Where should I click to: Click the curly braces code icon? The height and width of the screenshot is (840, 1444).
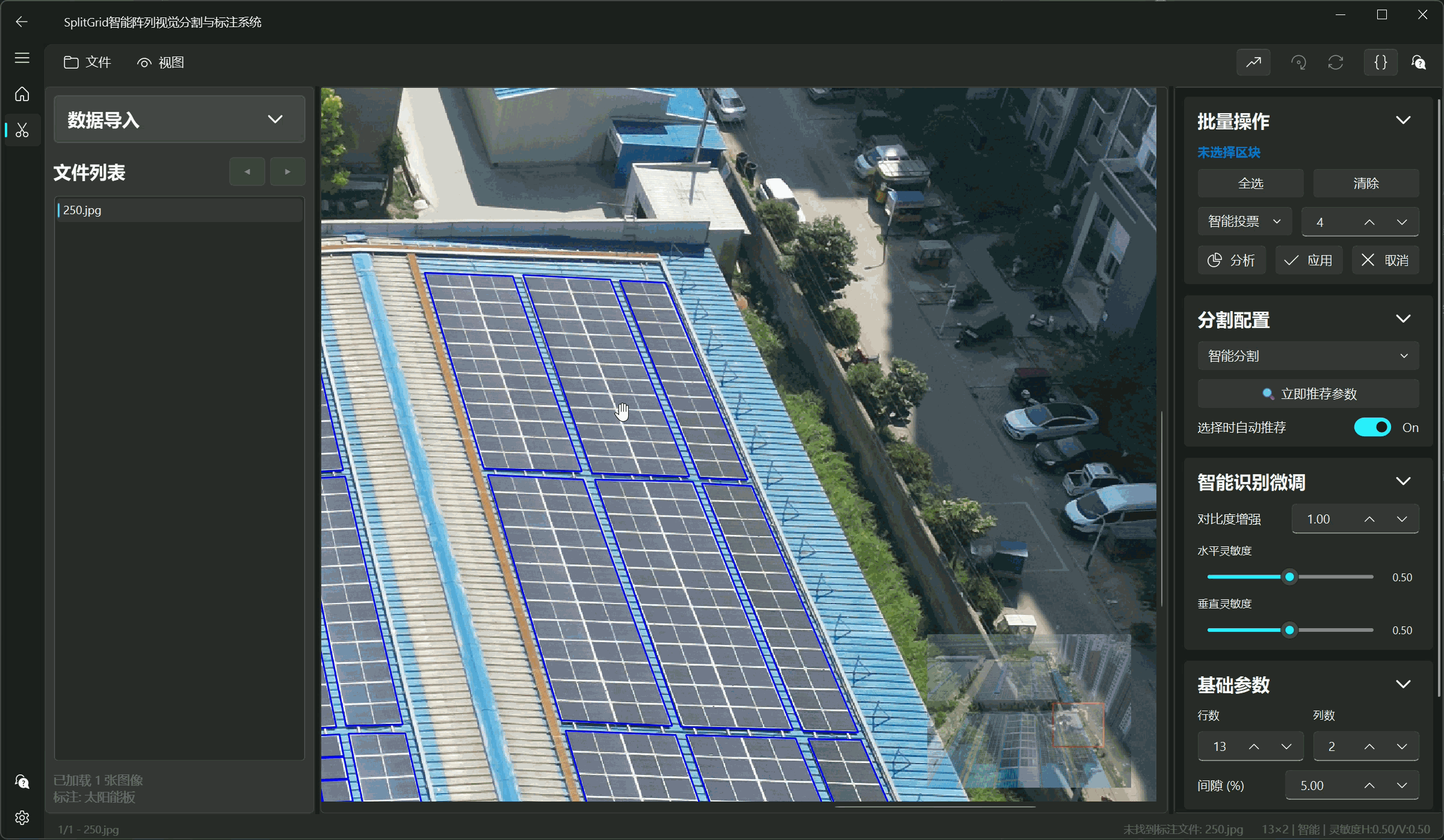1380,63
